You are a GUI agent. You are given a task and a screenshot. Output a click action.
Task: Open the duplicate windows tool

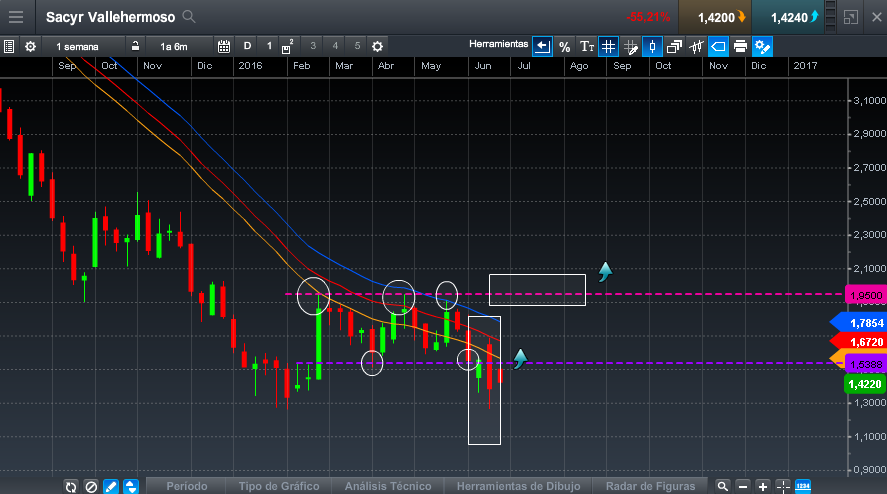(674, 46)
